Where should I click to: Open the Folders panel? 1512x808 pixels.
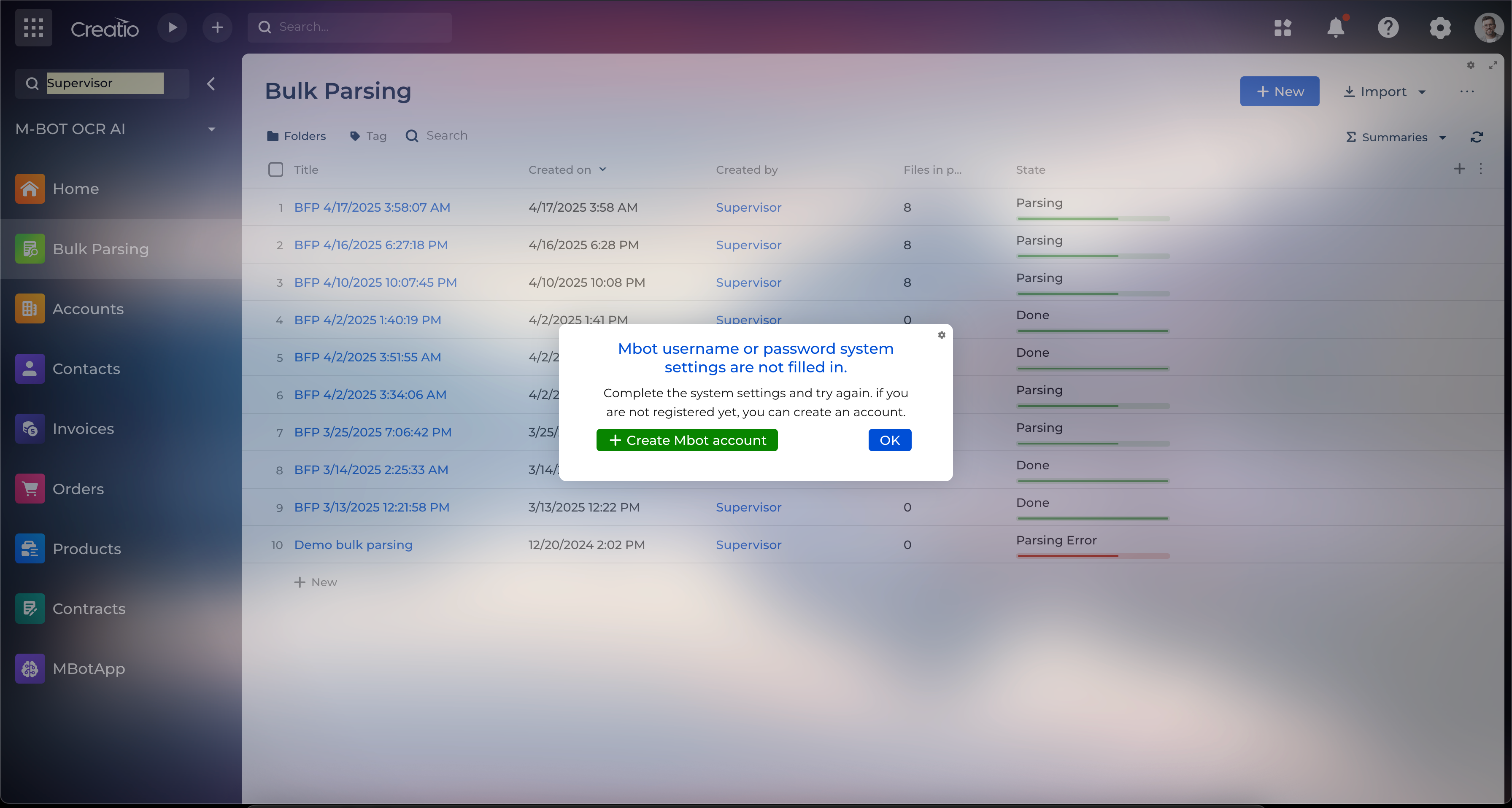[297, 136]
